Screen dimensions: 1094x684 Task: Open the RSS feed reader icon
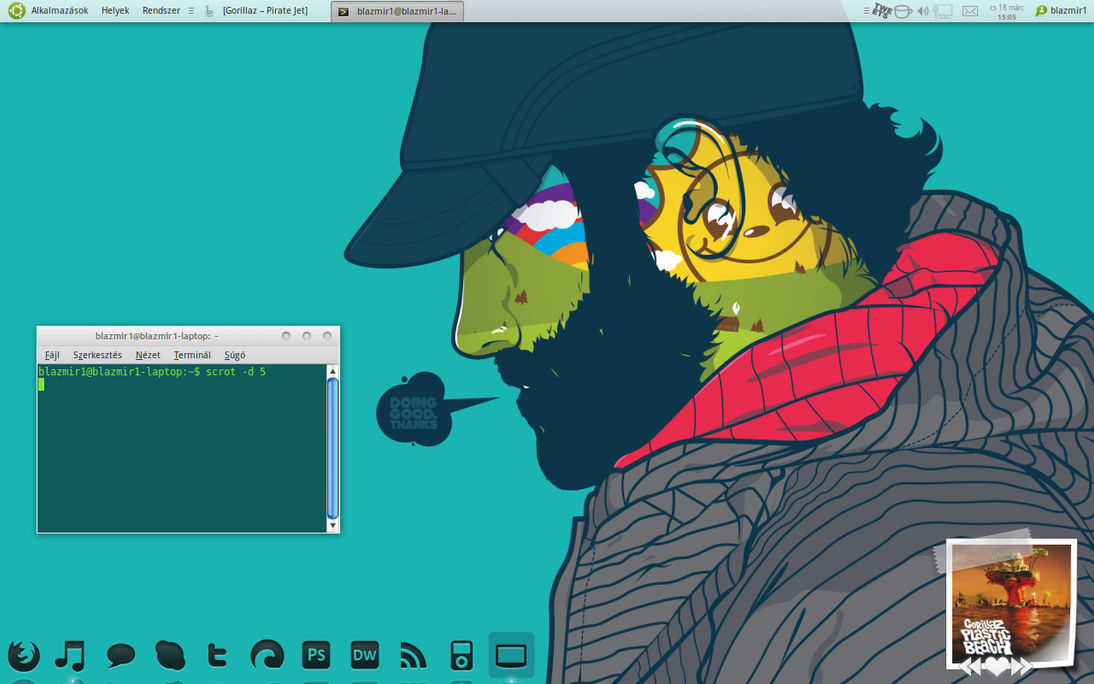(x=413, y=655)
